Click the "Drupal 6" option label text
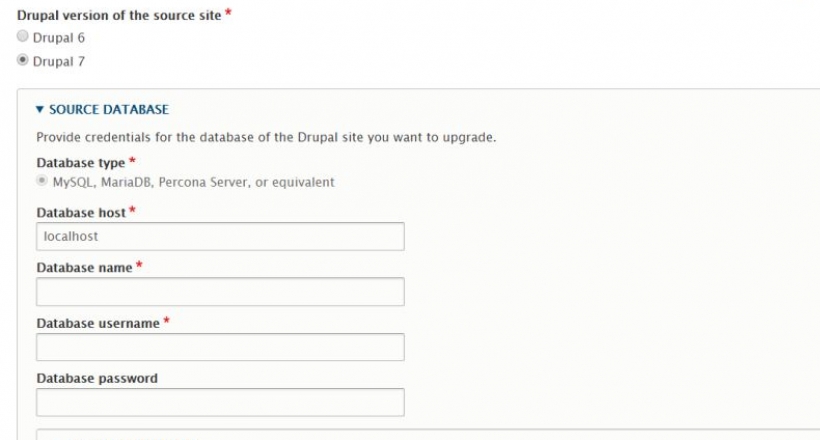 click(59, 38)
